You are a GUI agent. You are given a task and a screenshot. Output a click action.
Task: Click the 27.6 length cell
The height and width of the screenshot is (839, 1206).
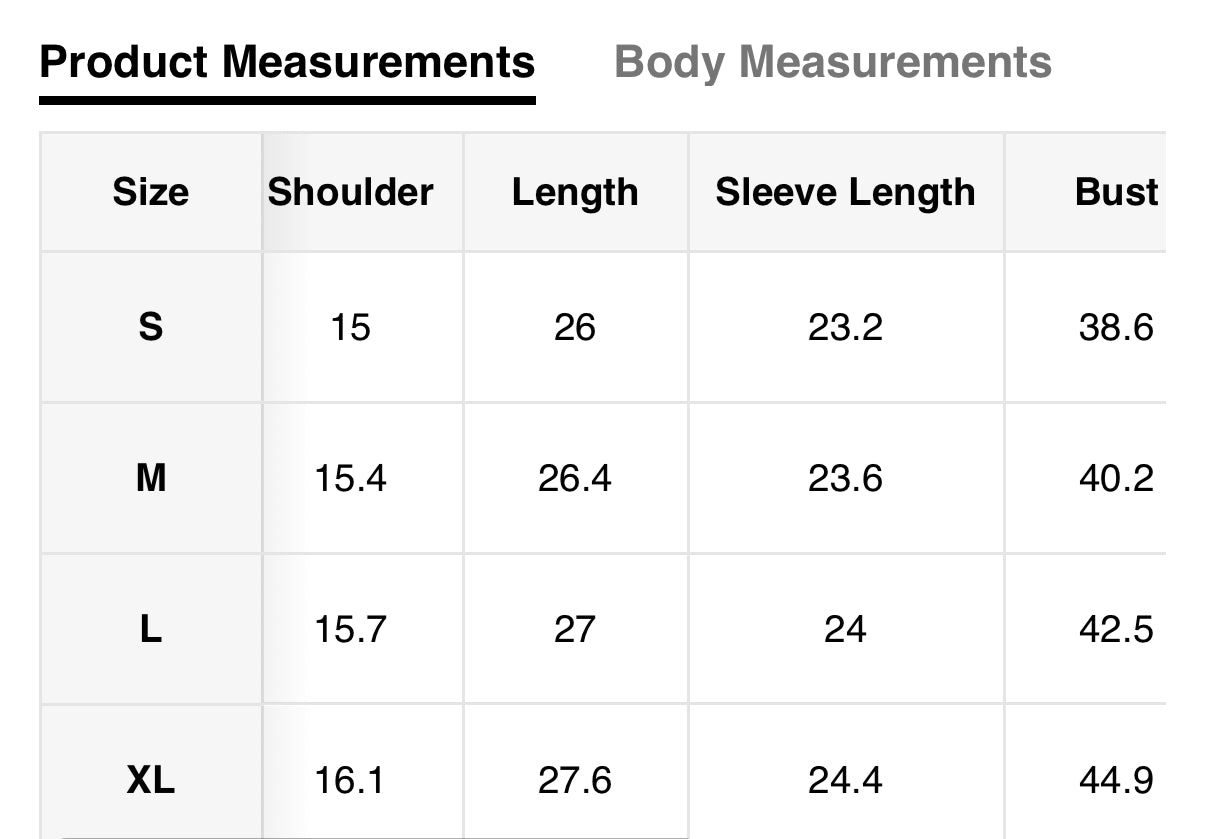coord(575,780)
